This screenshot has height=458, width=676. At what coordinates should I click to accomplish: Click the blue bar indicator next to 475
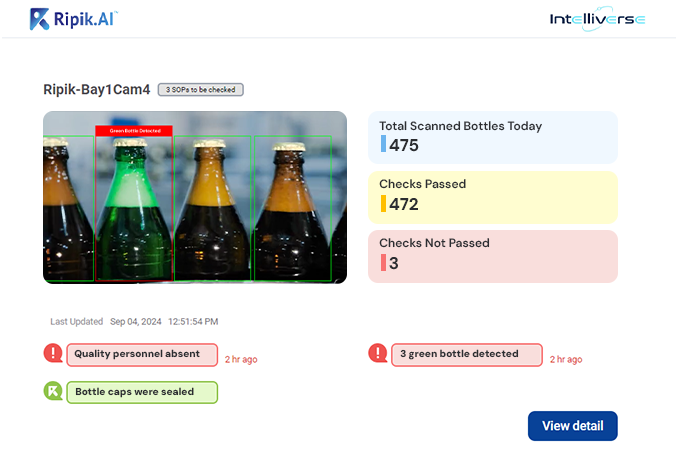tap(383, 144)
